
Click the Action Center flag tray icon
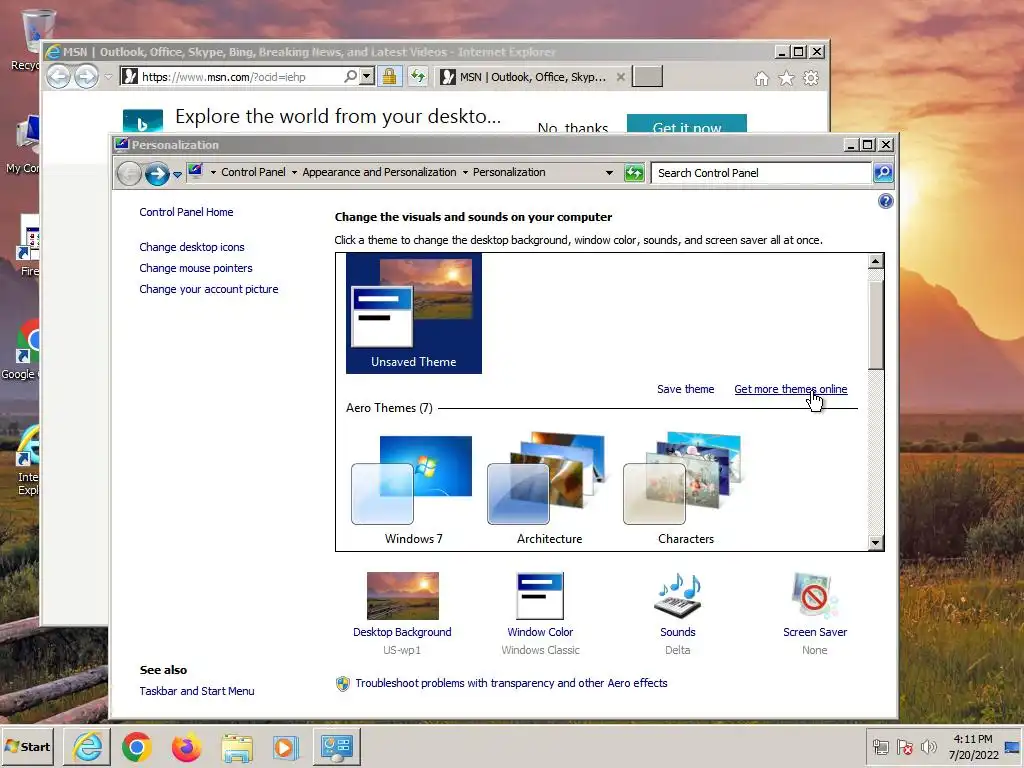click(904, 746)
